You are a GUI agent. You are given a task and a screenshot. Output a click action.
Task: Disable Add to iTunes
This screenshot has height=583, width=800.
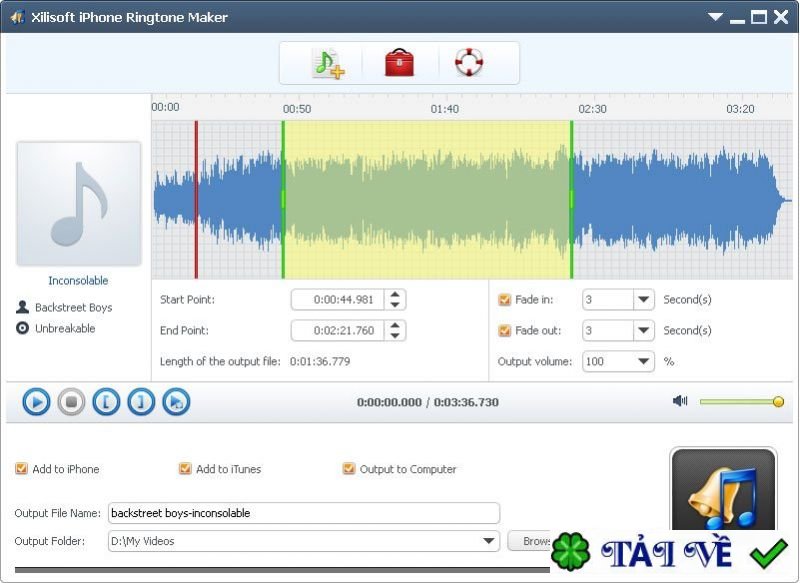pos(185,469)
